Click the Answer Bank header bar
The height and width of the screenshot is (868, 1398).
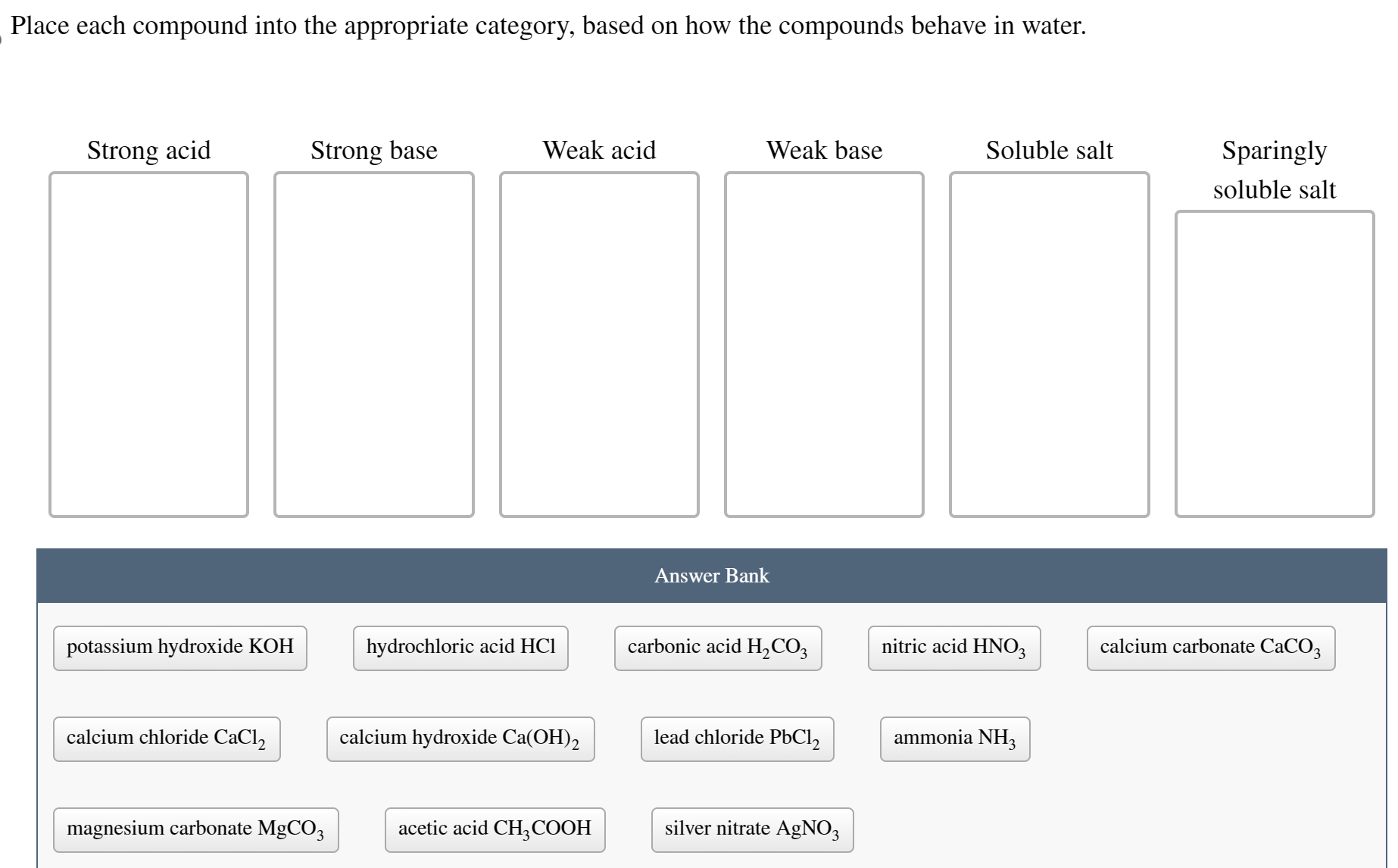coord(710,575)
